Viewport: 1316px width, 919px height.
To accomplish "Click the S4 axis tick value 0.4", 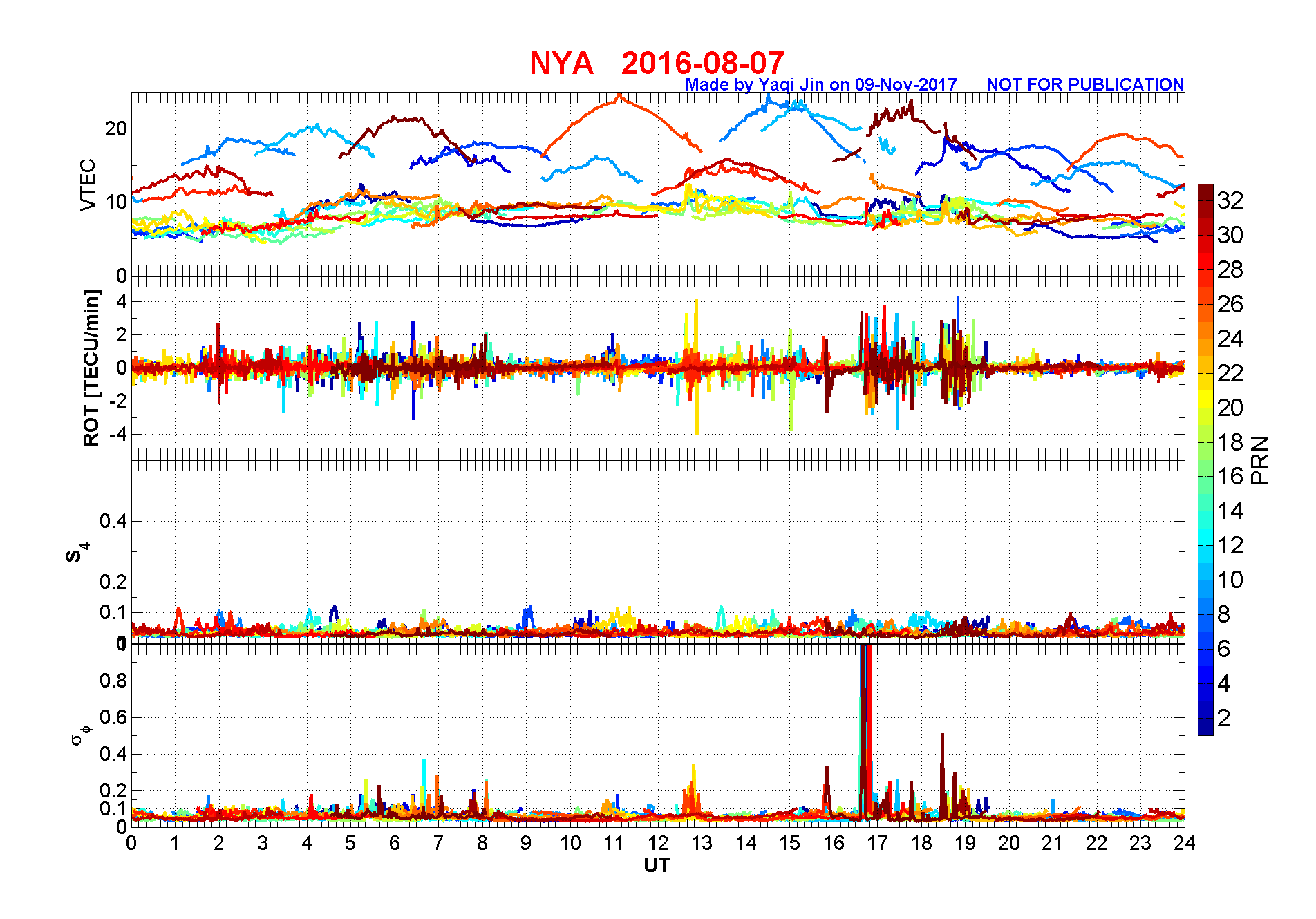I will pos(113,521).
